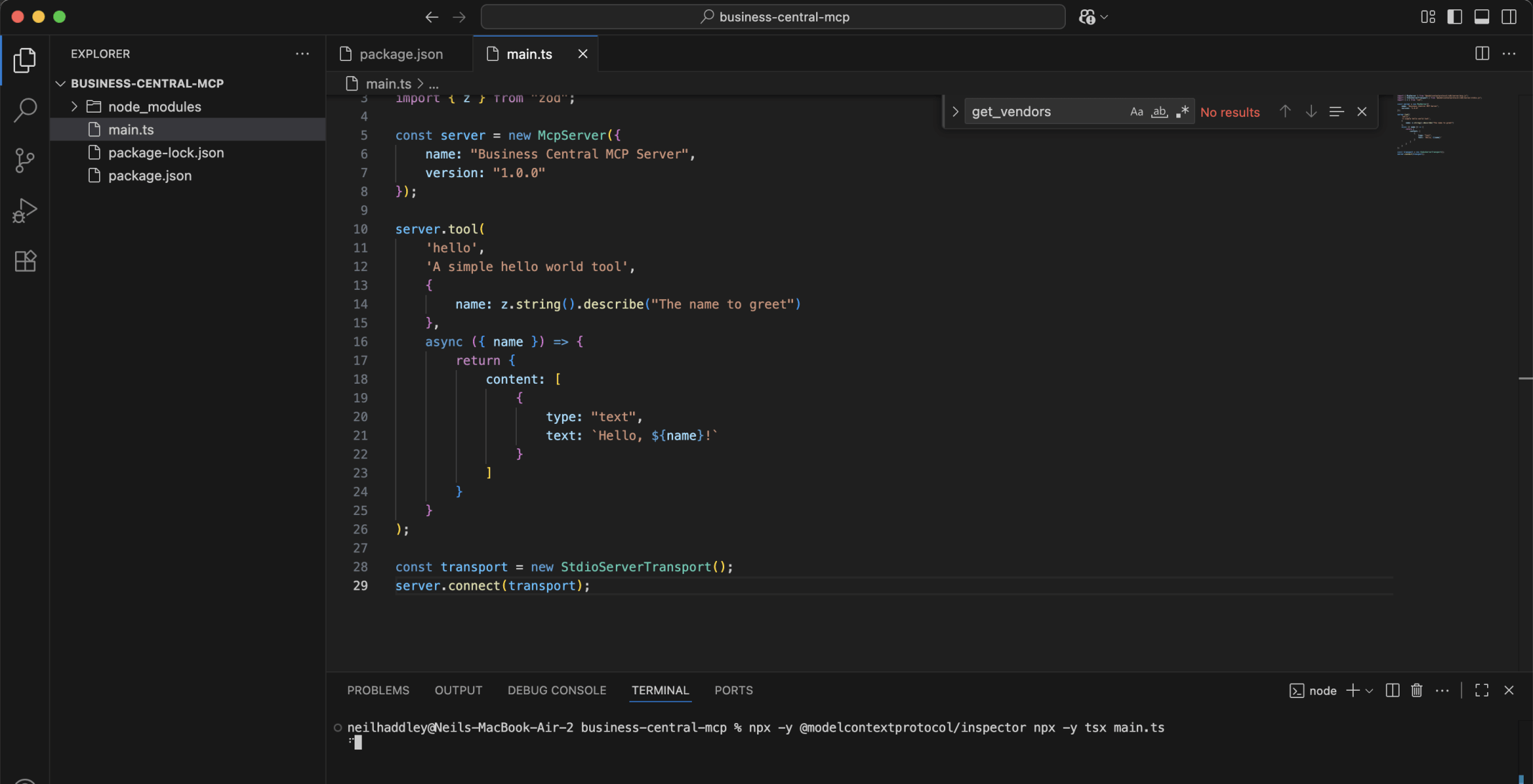Toggle match case in the find widget
Image resolution: width=1533 pixels, height=784 pixels.
[1136, 112]
